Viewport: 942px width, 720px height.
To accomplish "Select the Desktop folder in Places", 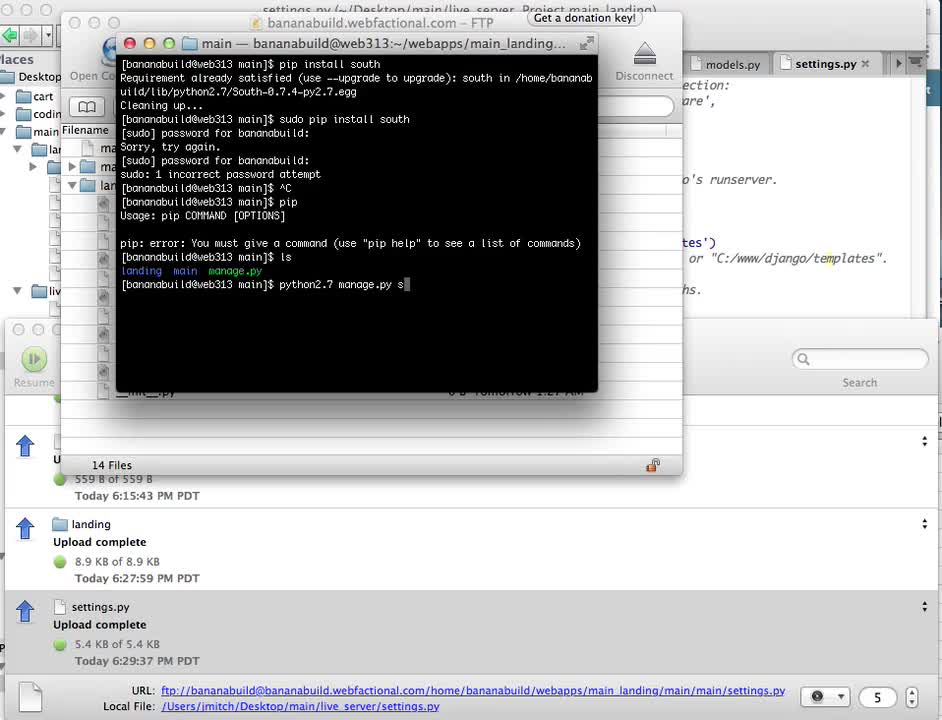I will [x=31, y=77].
